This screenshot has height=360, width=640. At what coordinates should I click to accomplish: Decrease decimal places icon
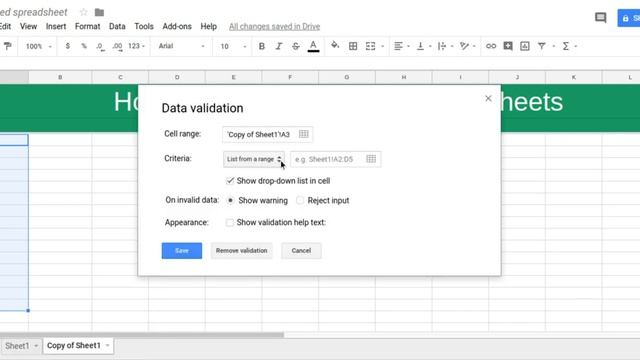(x=100, y=47)
